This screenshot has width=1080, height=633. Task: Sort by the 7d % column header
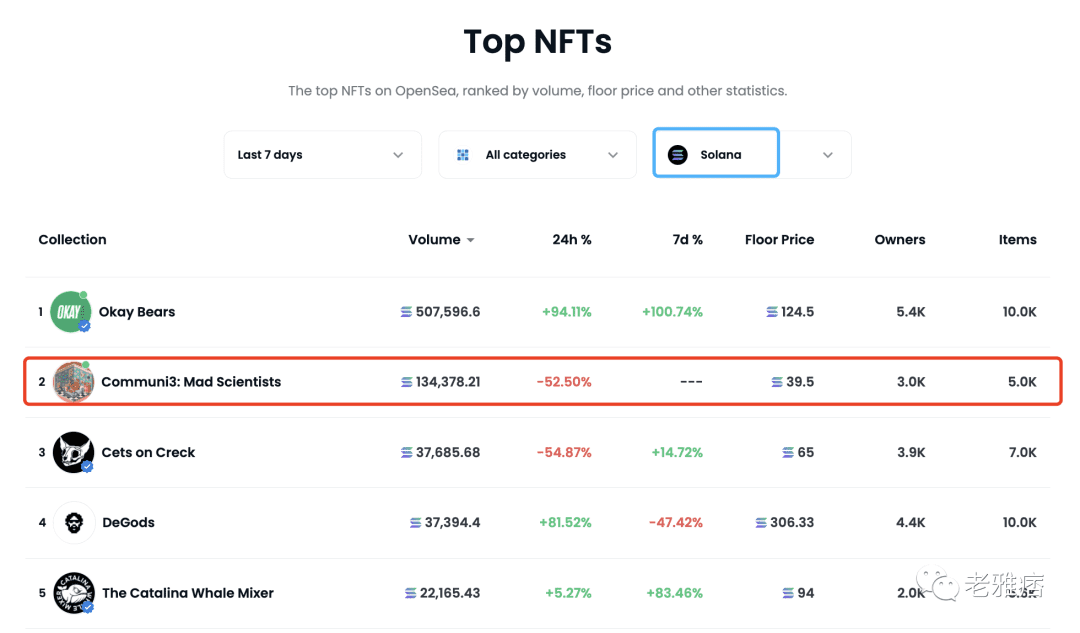point(687,240)
